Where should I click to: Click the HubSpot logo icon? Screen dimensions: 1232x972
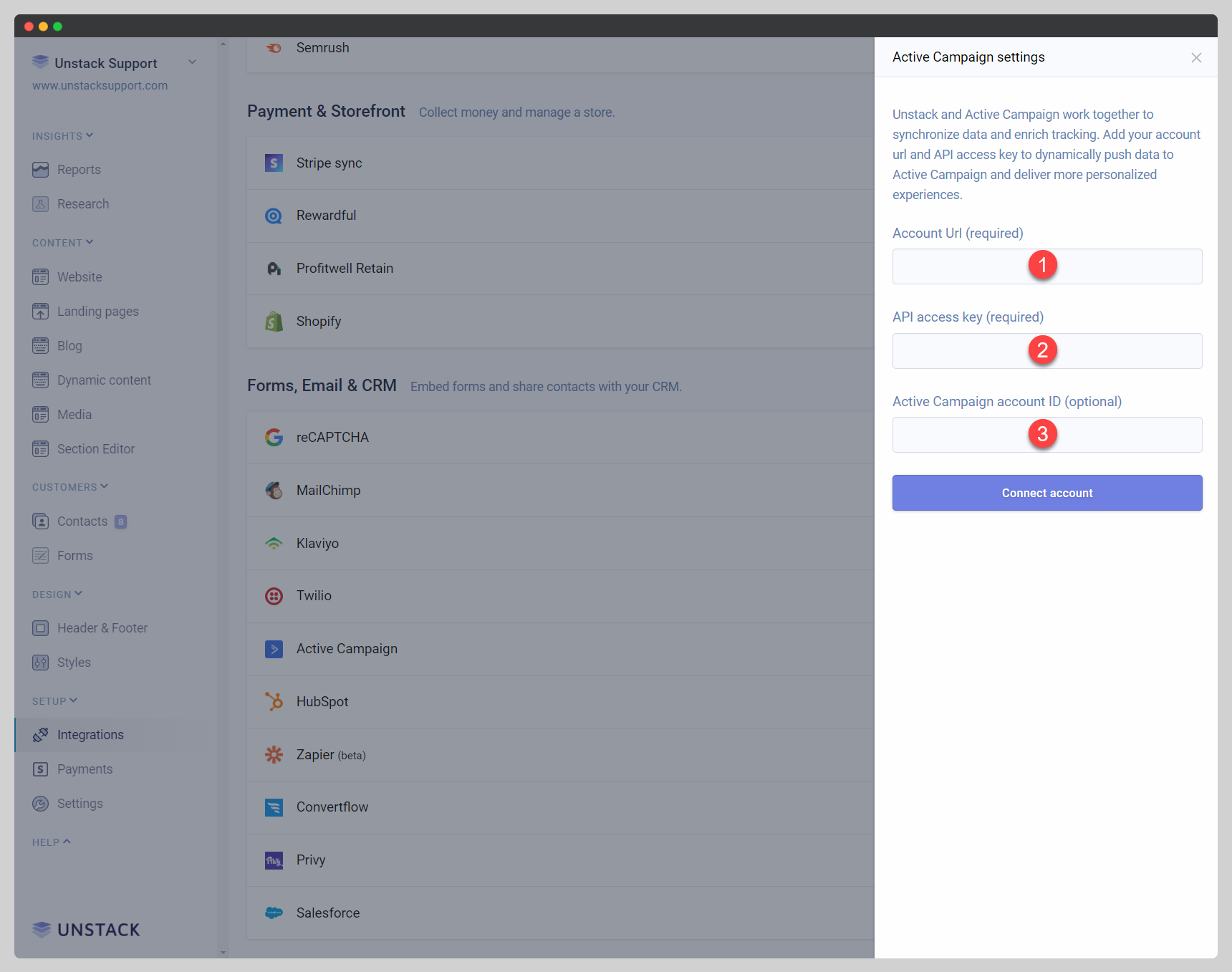tap(274, 702)
